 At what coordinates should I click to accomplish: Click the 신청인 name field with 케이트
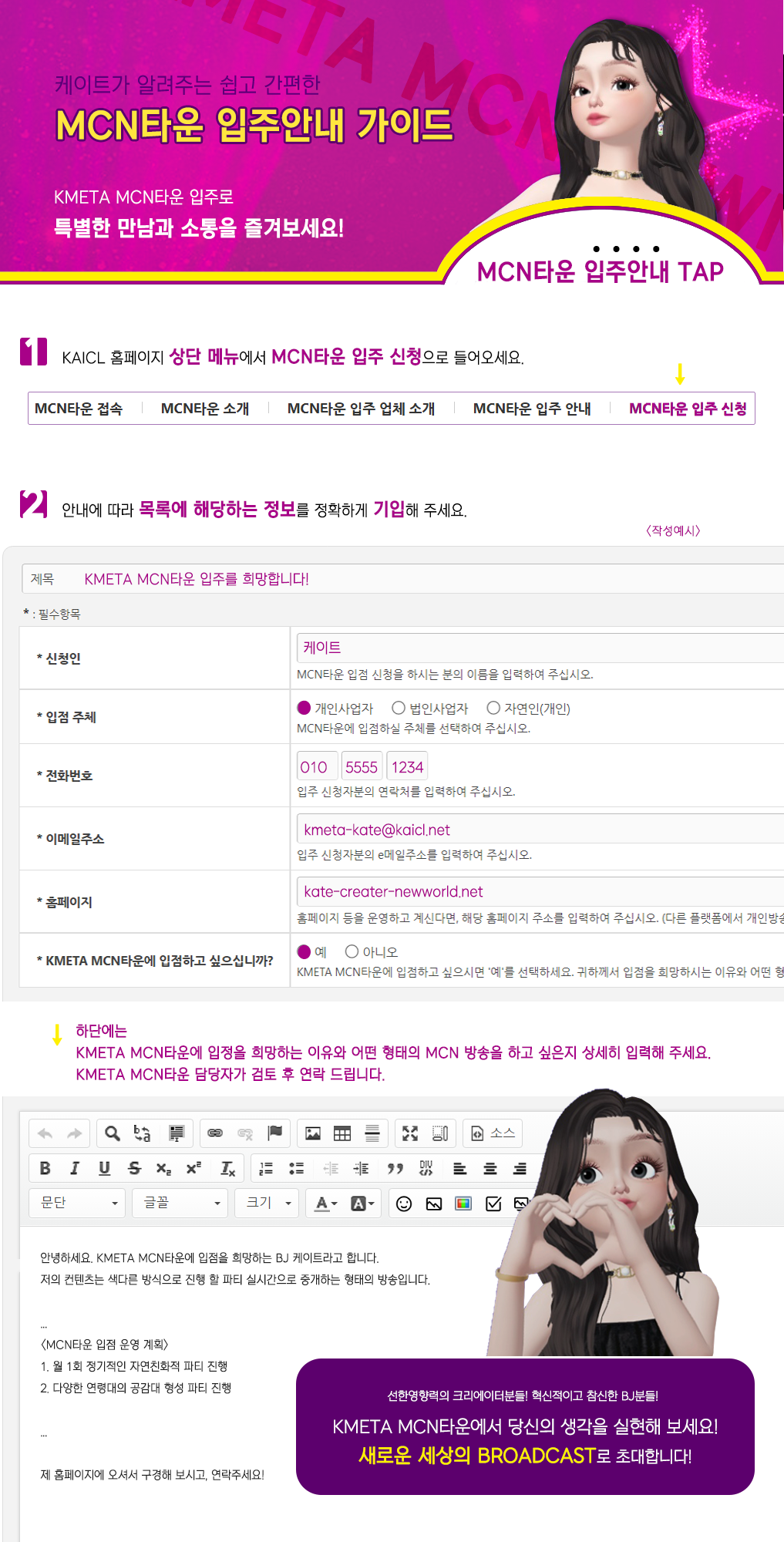point(540,648)
